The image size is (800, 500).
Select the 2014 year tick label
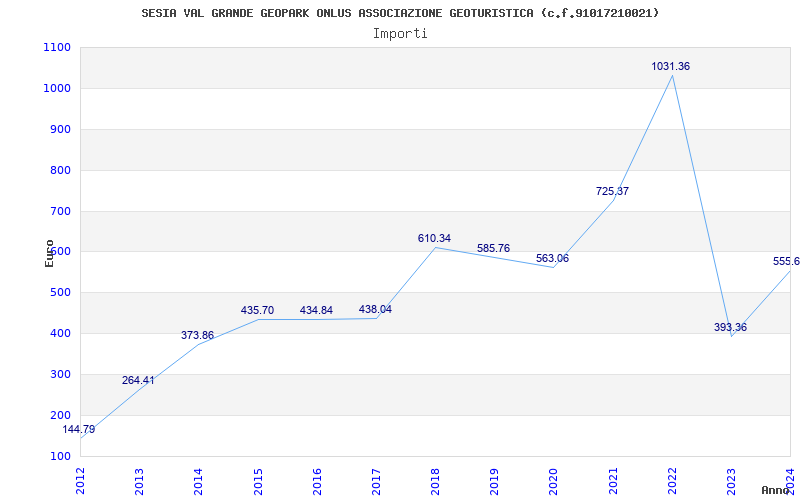click(x=198, y=481)
